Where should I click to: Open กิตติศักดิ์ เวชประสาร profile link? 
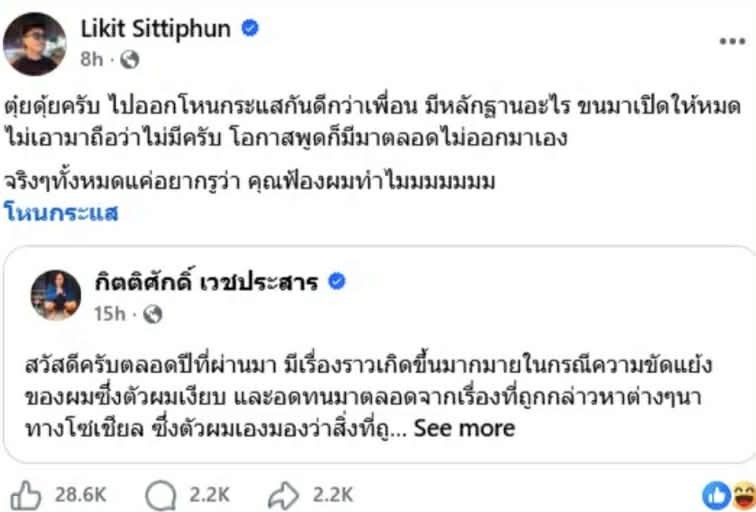point(208,282)
